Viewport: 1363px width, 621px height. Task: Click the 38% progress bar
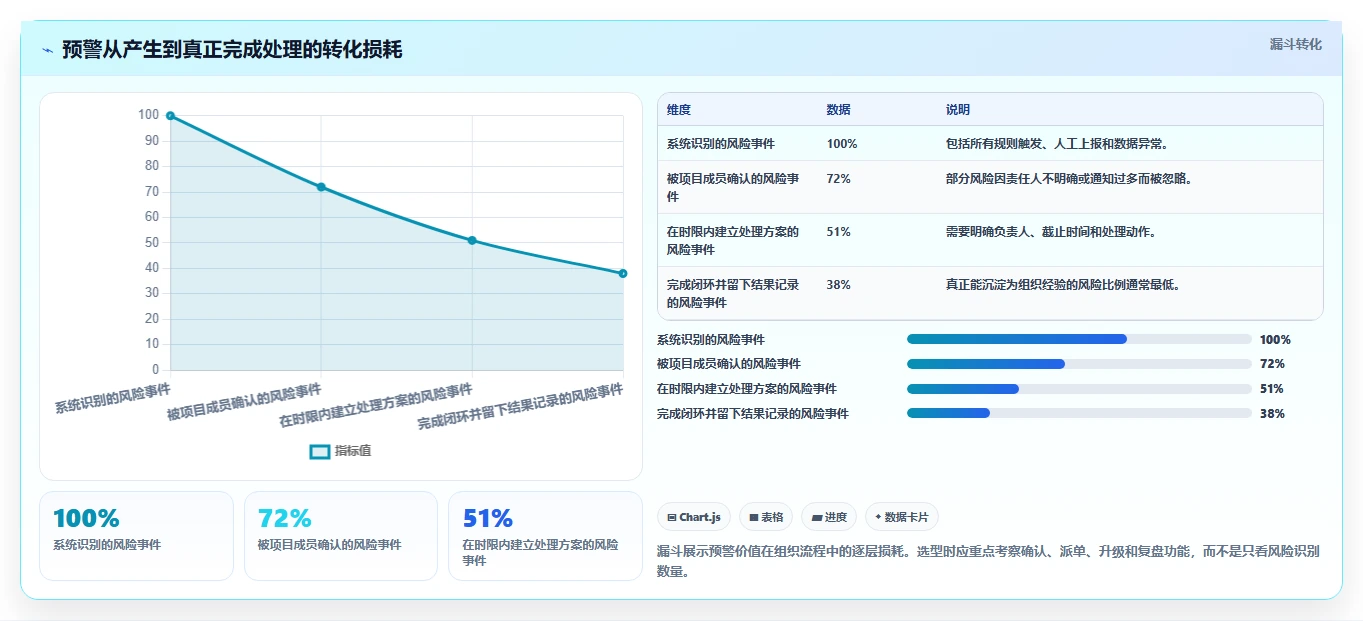point(1079,413)
